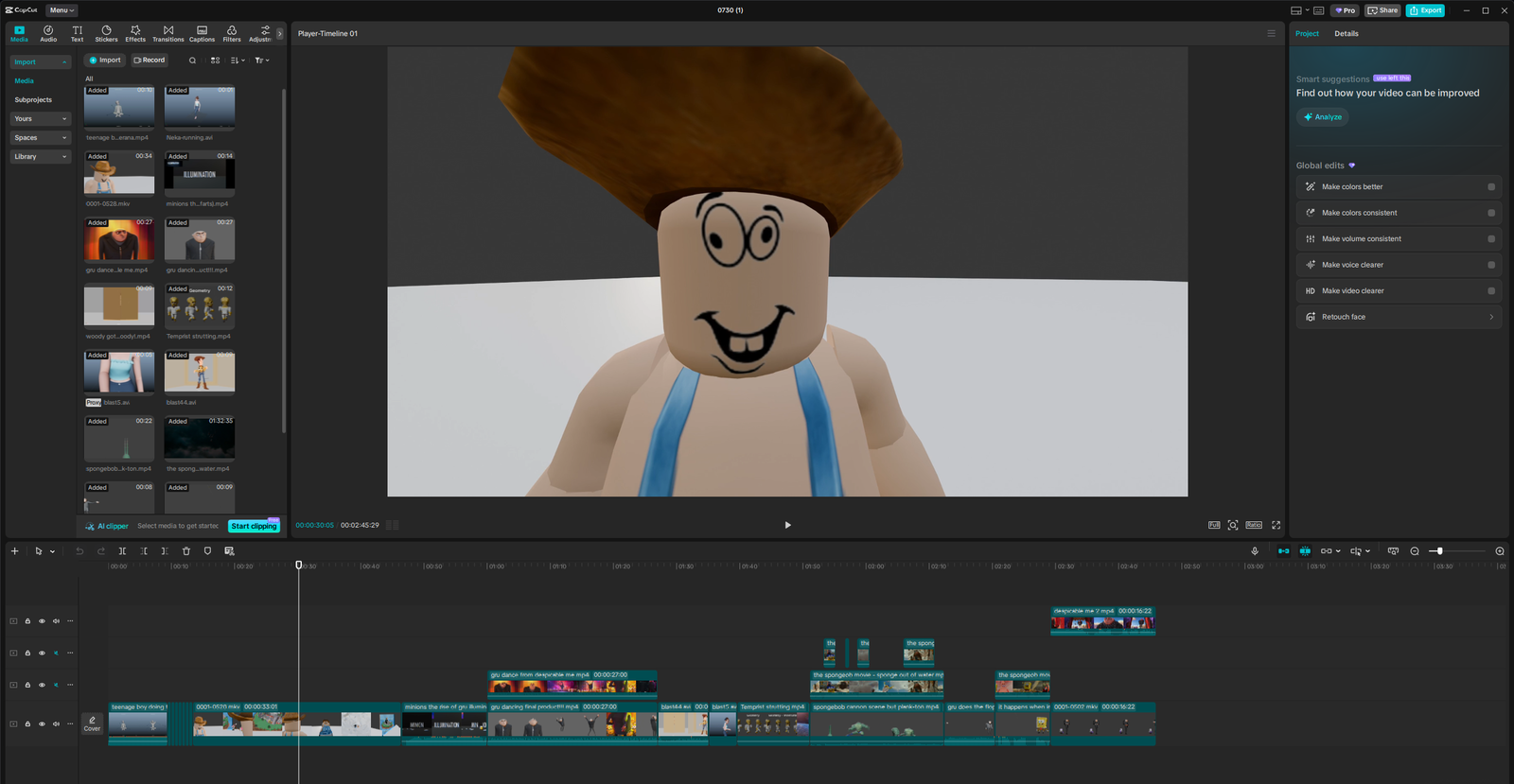Search media with the magnifier icon

(x=193, y=61)
